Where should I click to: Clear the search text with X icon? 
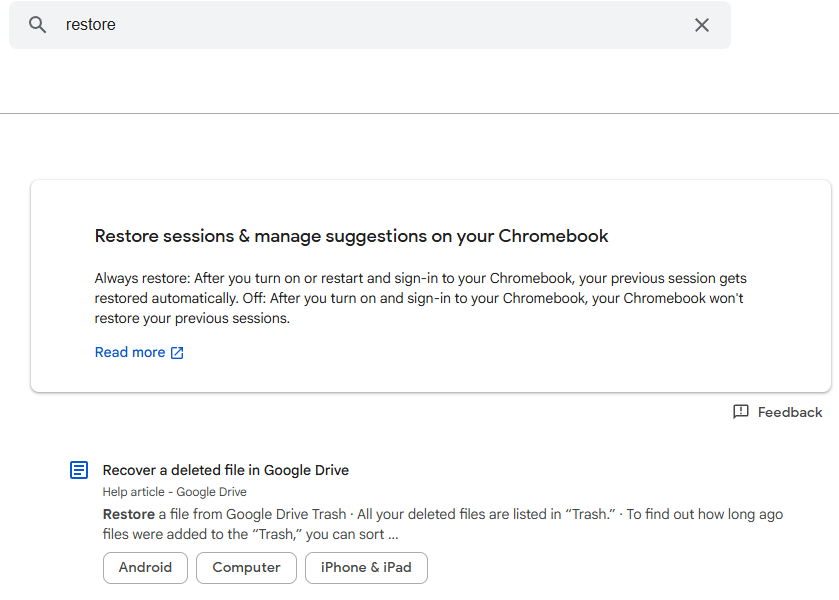click(x=702, y=25)
